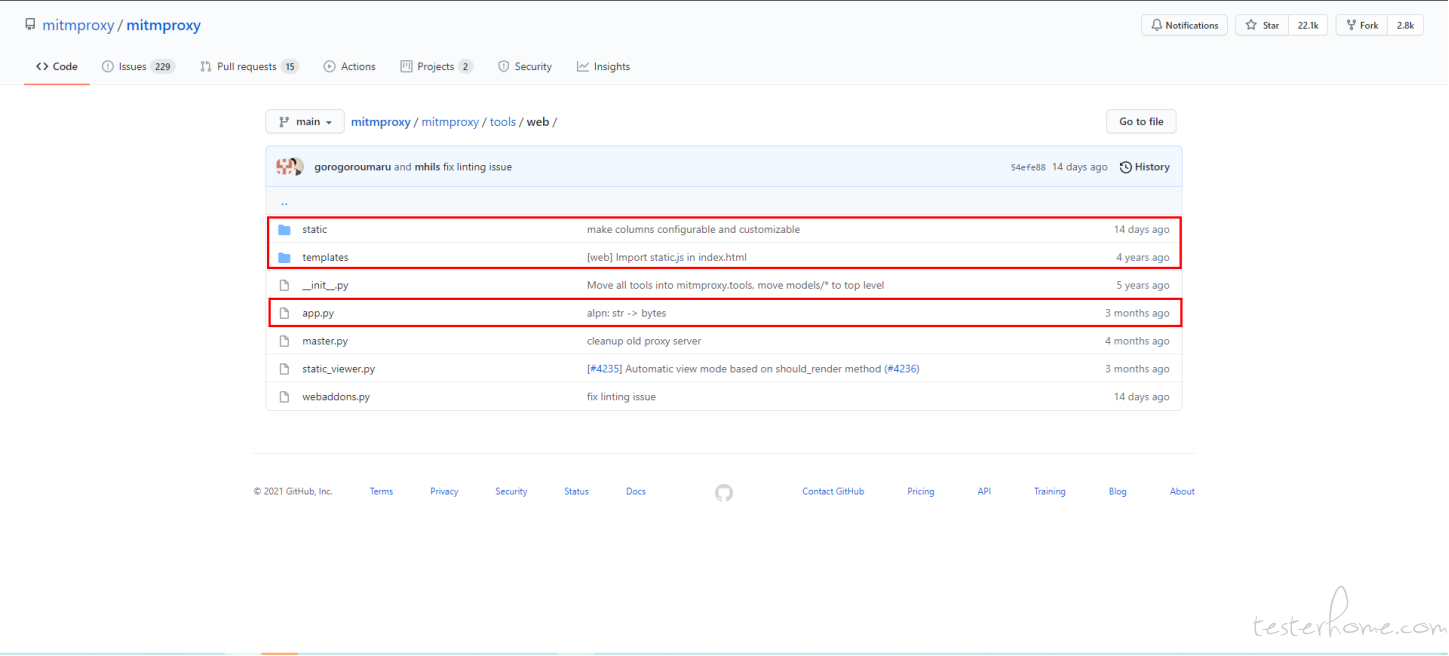Open the static_viewer.py file

coord(339,370)
